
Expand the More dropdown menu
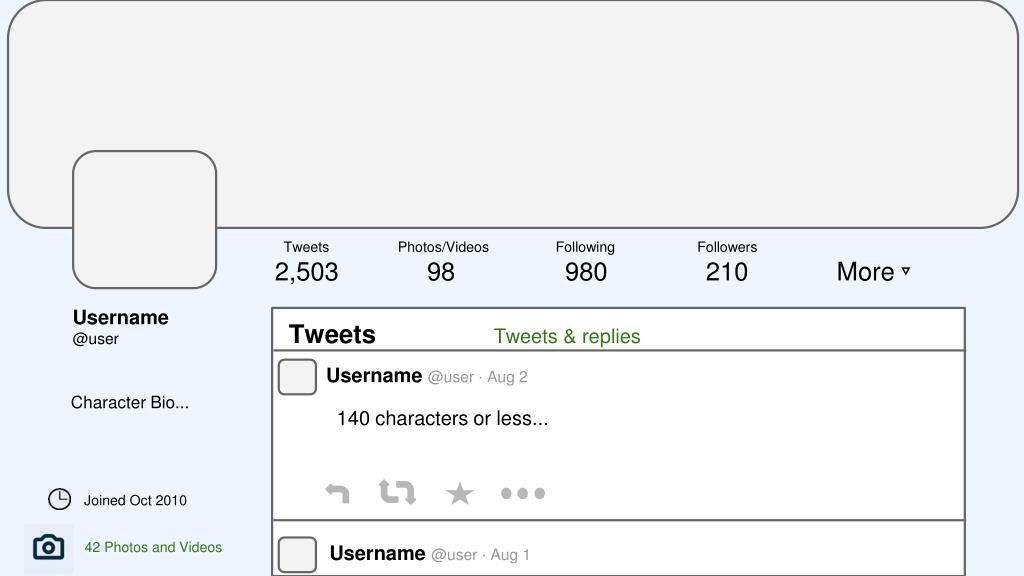873,272
